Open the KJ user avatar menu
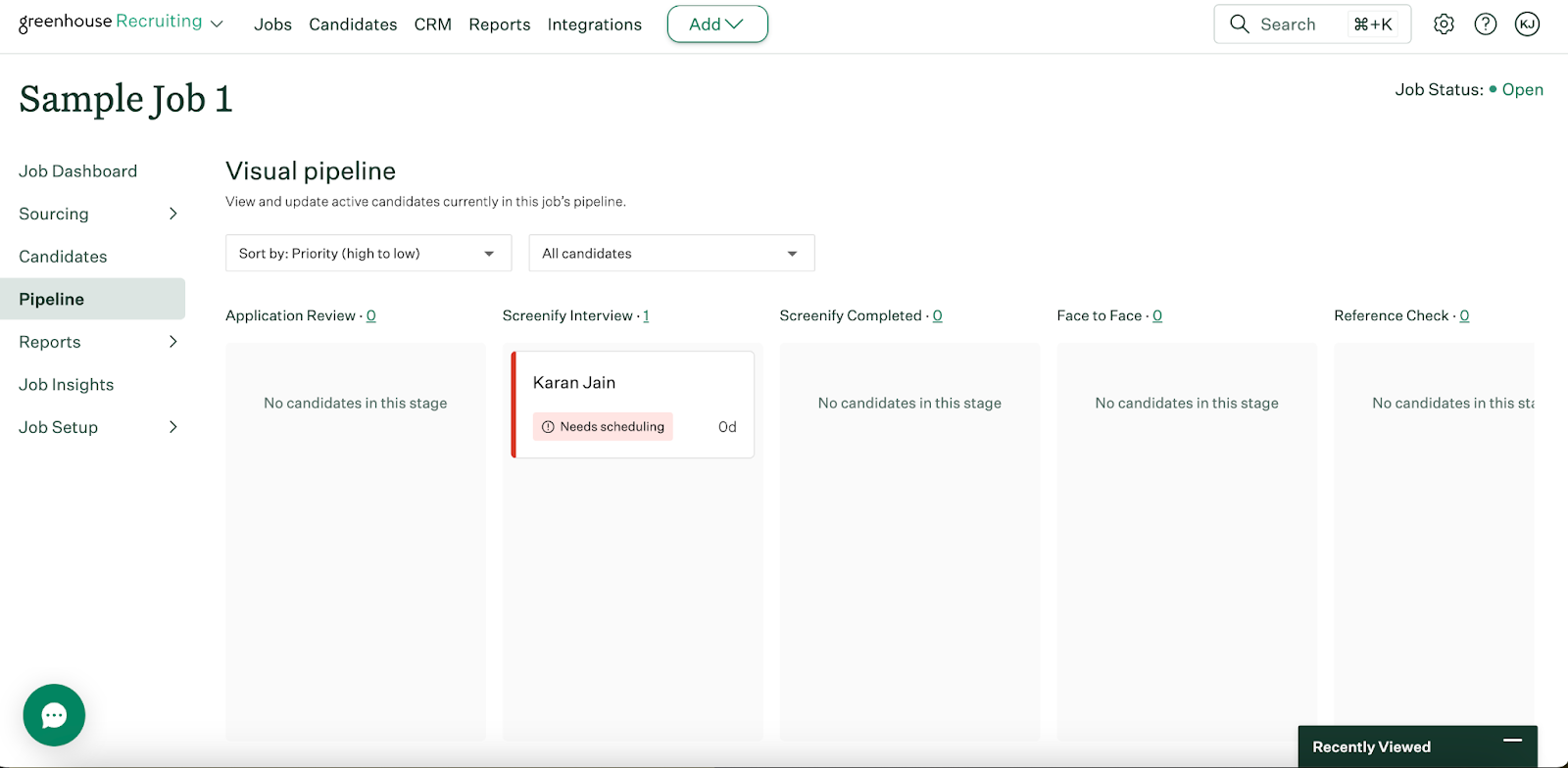 pyautogui.click(x=1527, y=24)
